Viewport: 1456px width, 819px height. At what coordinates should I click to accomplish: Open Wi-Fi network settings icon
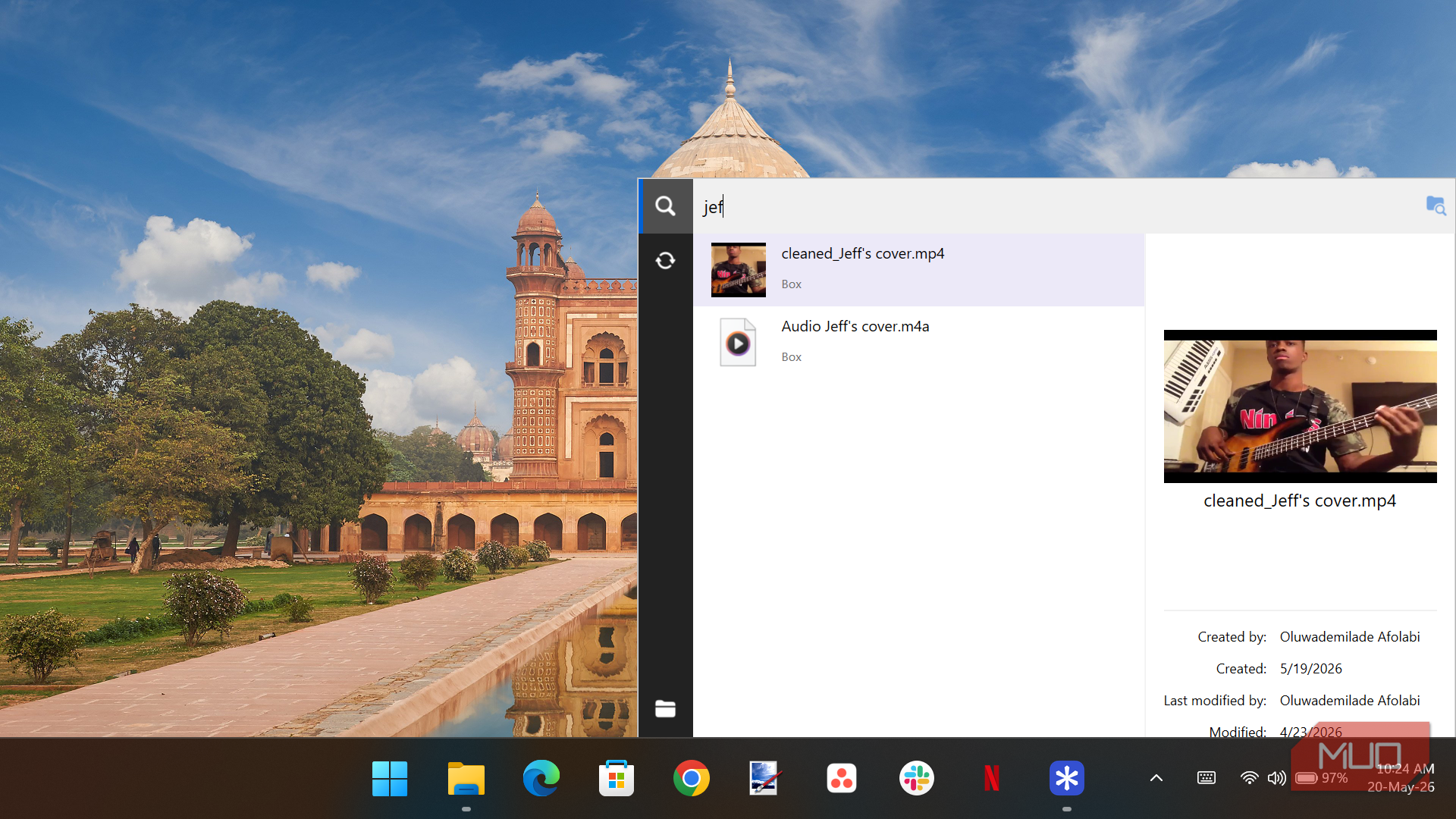[x=1249, y=778]
